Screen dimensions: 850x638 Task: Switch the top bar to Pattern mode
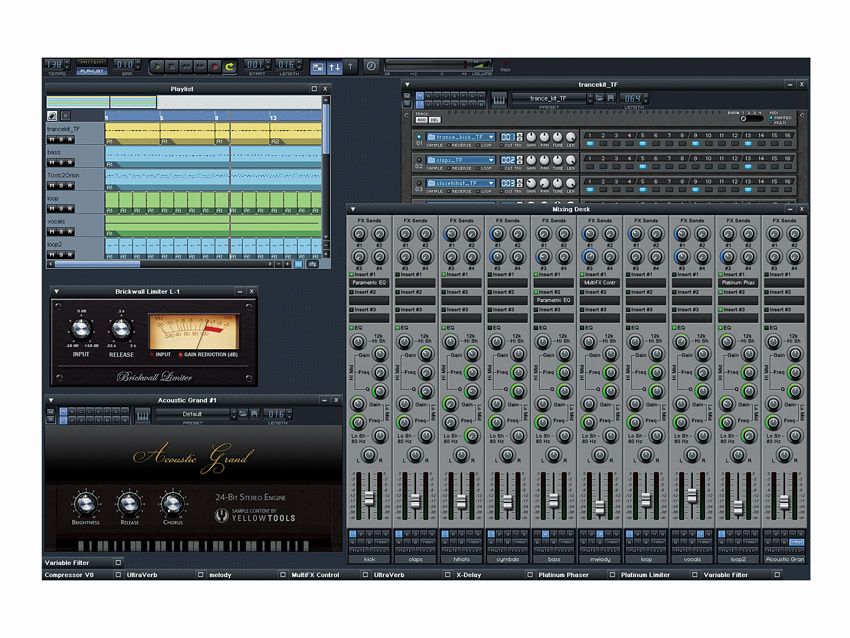91,62
